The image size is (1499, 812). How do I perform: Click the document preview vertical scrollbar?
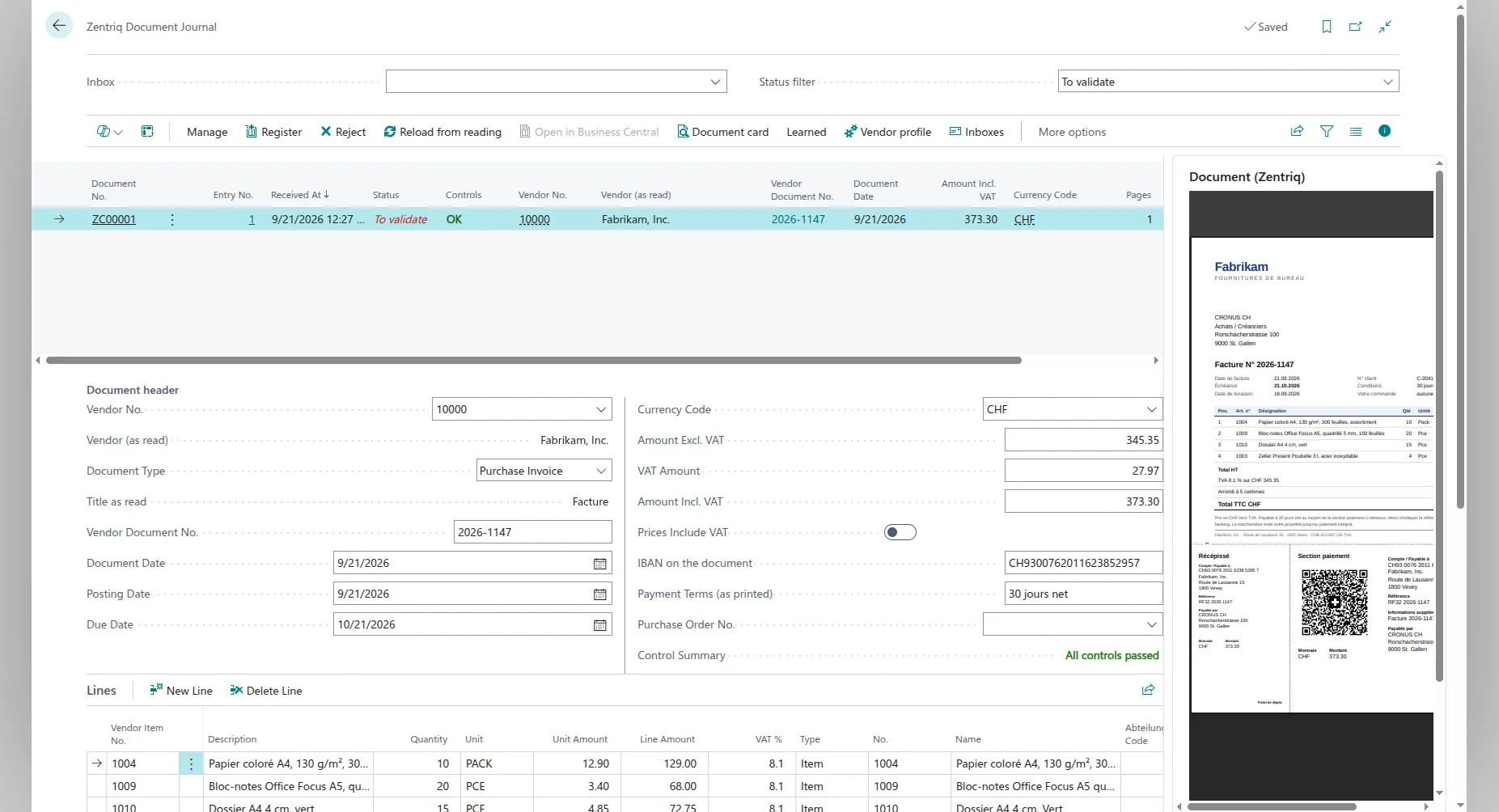1439,425
